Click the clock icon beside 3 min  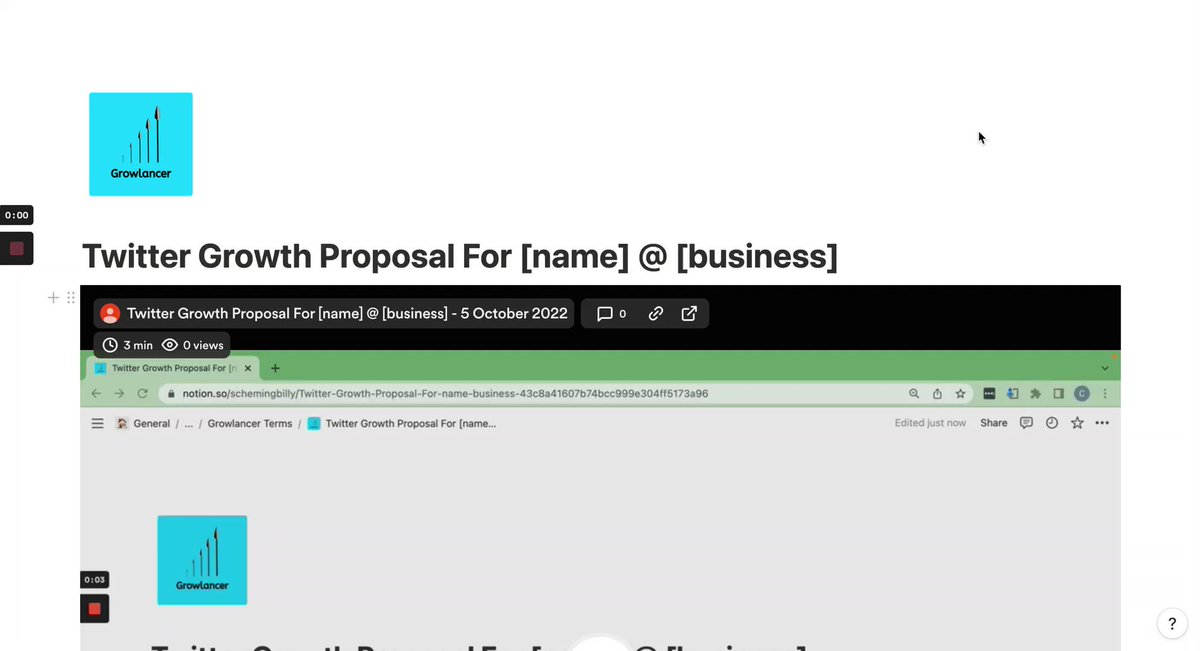tap(110, 345)
